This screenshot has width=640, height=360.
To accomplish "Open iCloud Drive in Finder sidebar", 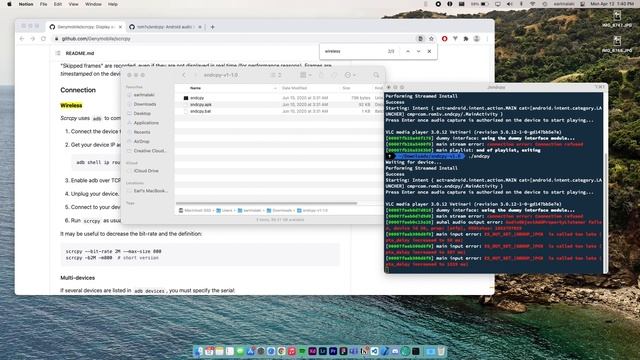I will [146, 171].
